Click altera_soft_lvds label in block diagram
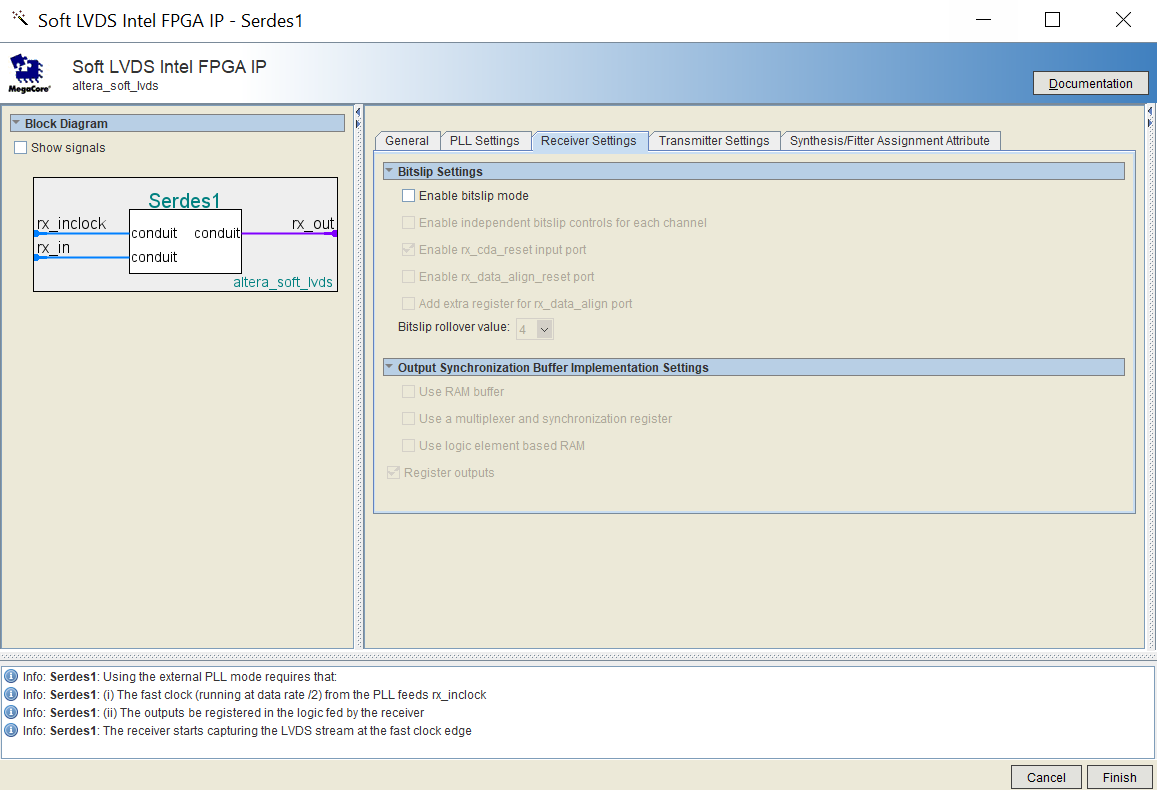The height and width of the screenshot is (790, 1157). coord(283,282)
